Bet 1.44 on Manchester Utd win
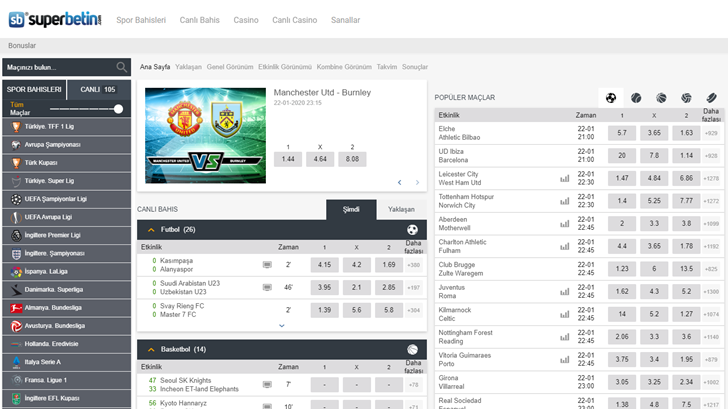This screenshot has width=728, height=409. tap(288, 159)
